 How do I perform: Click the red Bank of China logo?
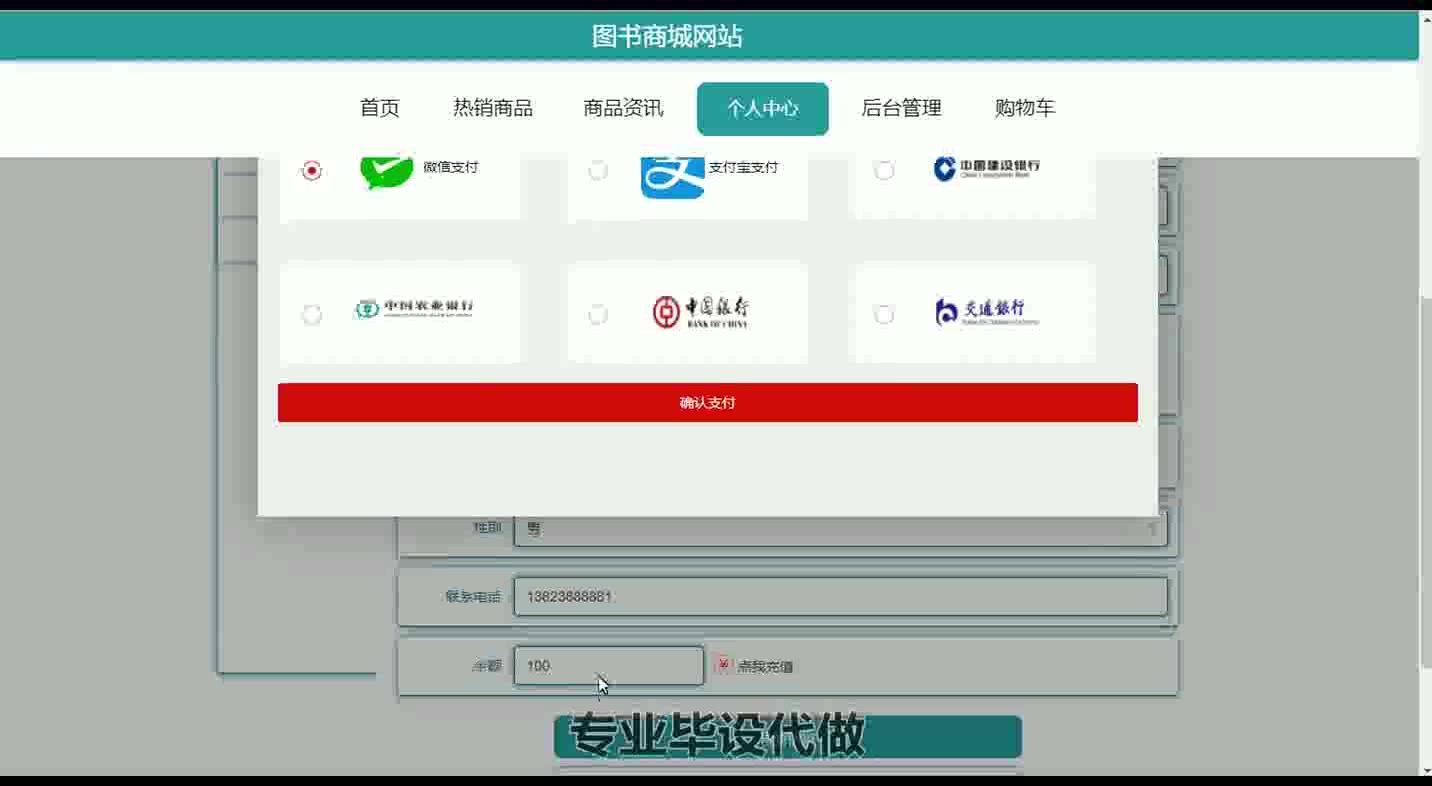click(x=700, y=312)
